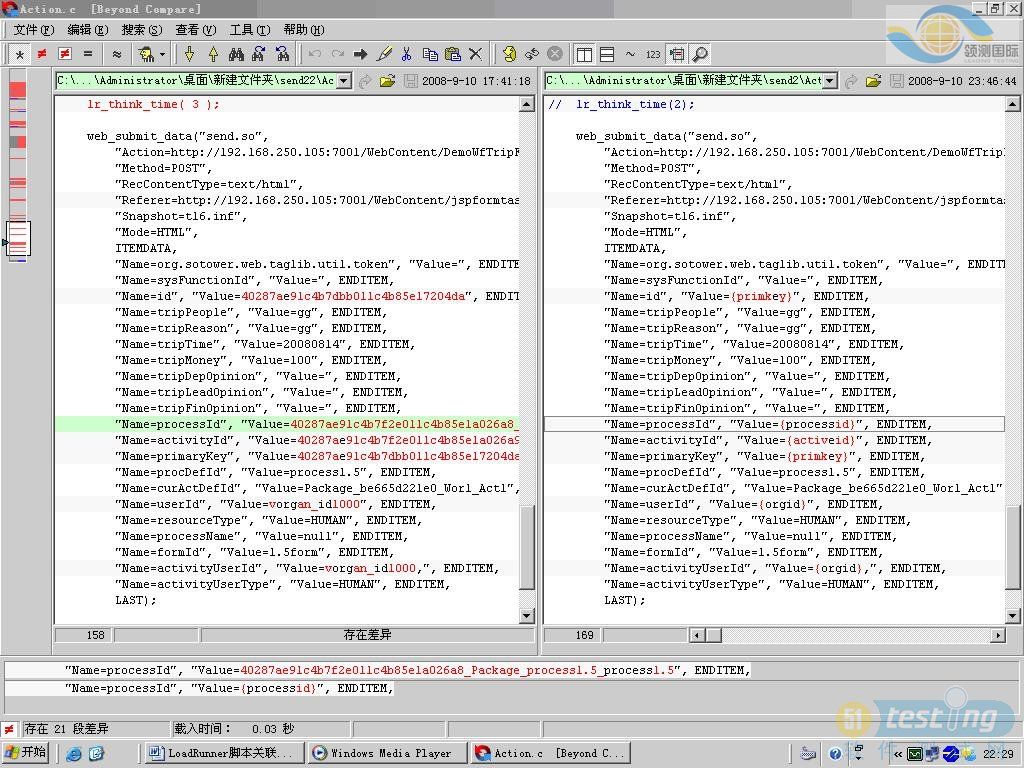This screenshot has width=1024, height=768.
Task: Expand left file path dropdown
Action: pos(344,81)
